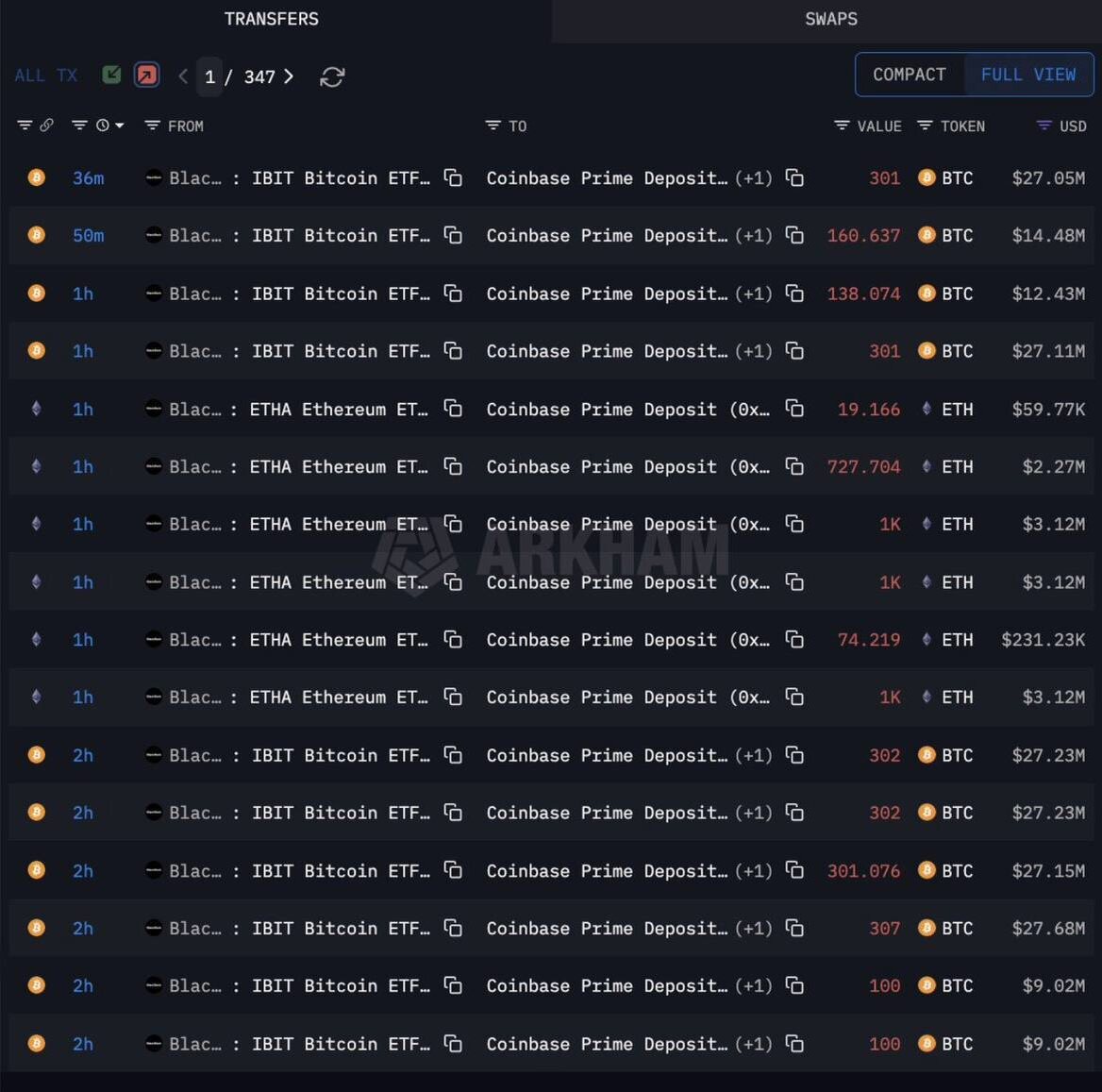Click the $27.68M USD amount
1102x1092 pixels.
(x=1048, y=928)
